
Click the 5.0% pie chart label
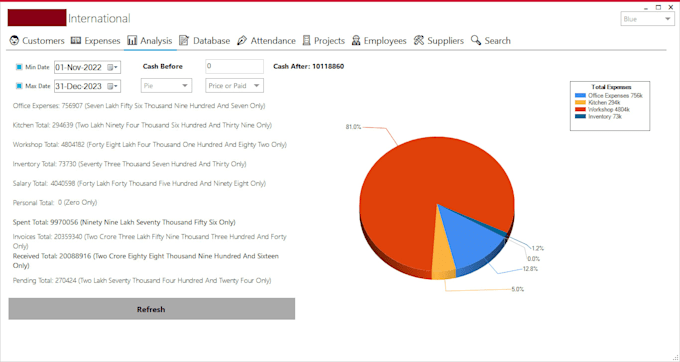(517, 289)
